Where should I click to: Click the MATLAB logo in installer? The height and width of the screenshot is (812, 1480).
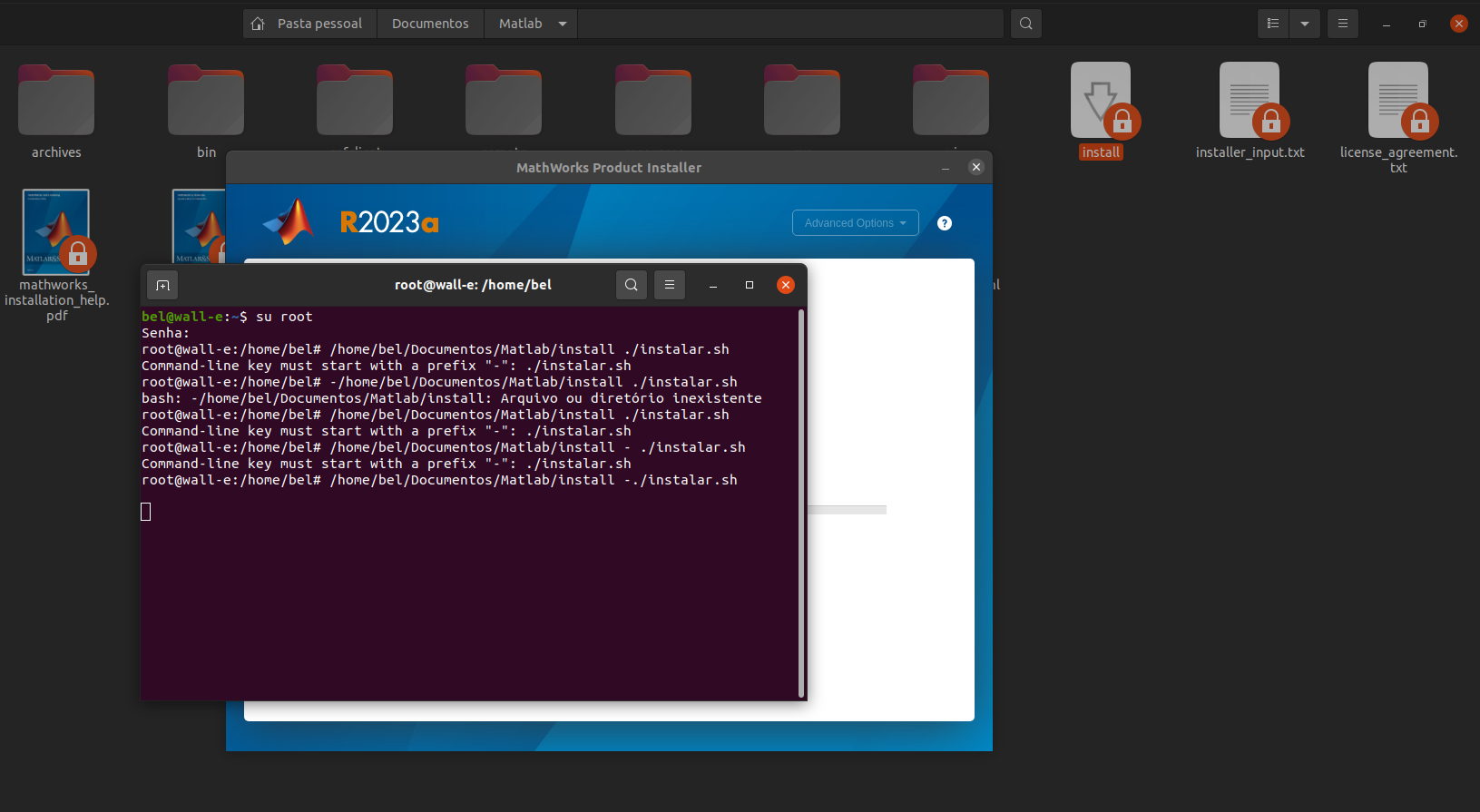click(x=289, y=221)
